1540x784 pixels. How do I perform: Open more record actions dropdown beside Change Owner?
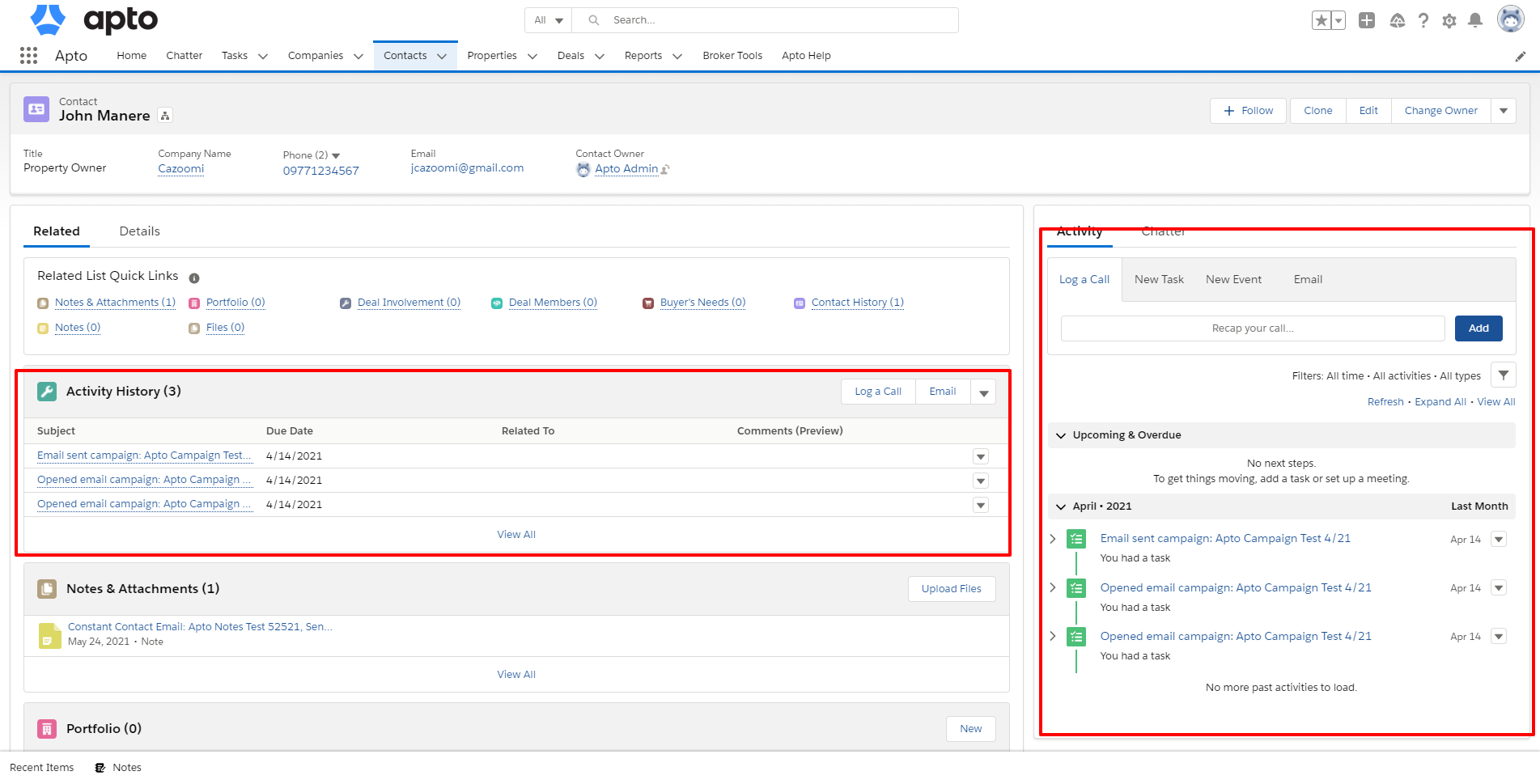1504,111
